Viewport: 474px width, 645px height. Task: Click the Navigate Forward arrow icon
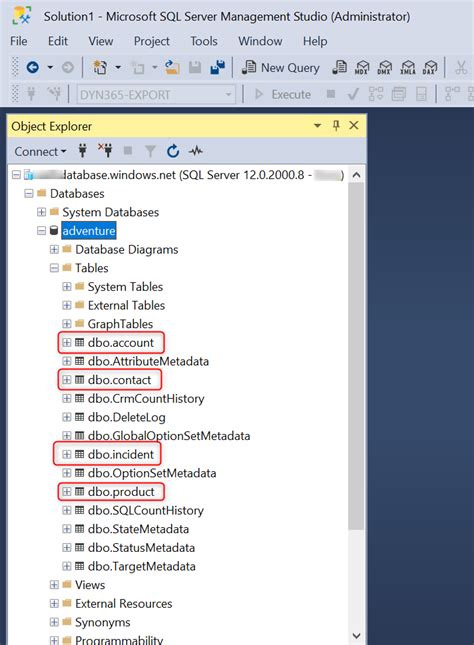[67, 67]
